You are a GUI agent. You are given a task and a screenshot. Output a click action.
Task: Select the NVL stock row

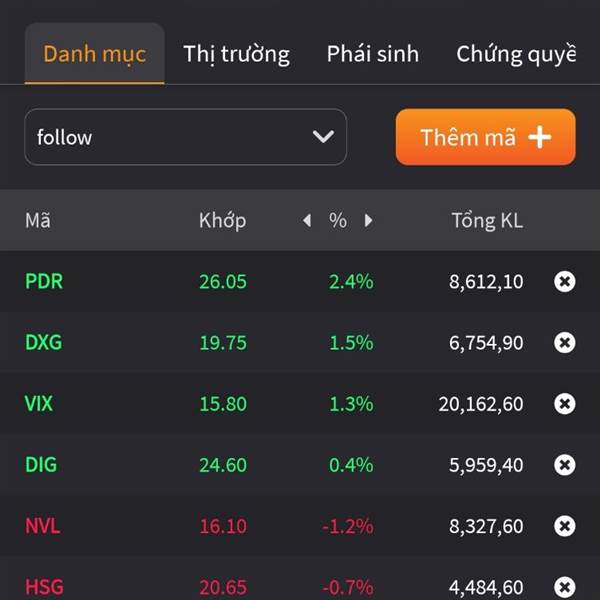[300, 526]
